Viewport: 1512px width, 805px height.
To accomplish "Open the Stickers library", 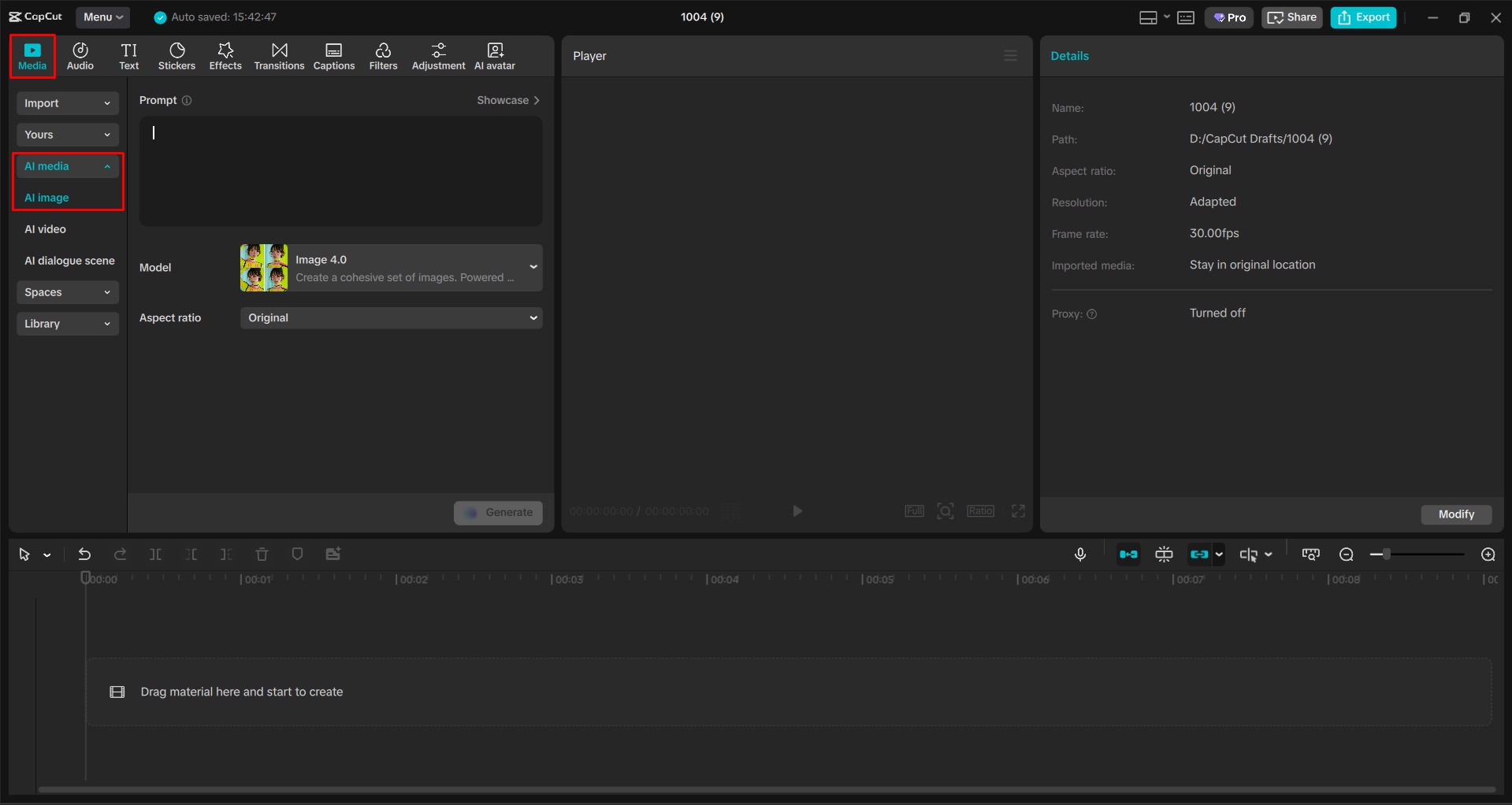I will pos(176,55).
